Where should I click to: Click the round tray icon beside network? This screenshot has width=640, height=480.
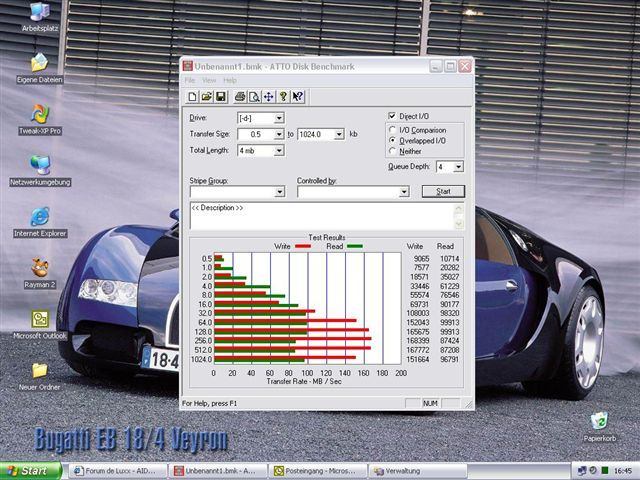tap(593, 471)
